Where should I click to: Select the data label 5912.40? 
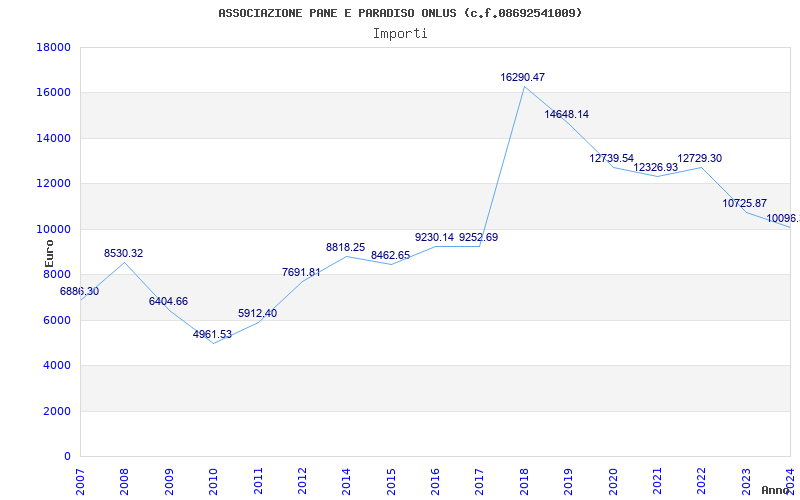point(257,313)
